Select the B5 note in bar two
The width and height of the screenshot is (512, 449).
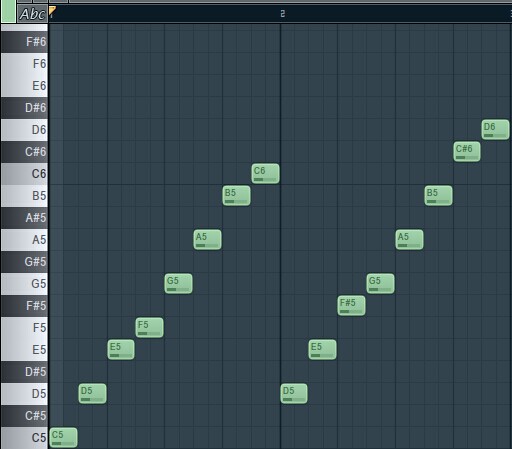pyautogui.click(x=439, y=196)
